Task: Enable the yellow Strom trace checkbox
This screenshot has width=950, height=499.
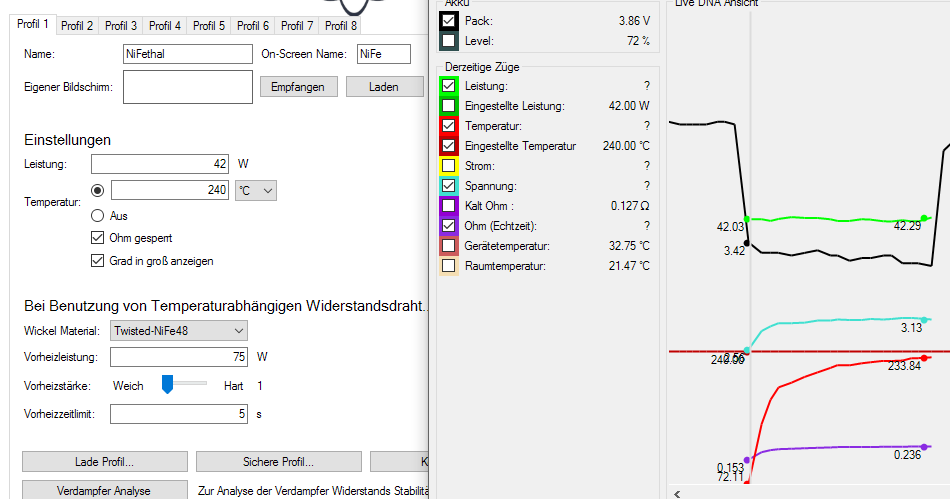Action: 448,166
